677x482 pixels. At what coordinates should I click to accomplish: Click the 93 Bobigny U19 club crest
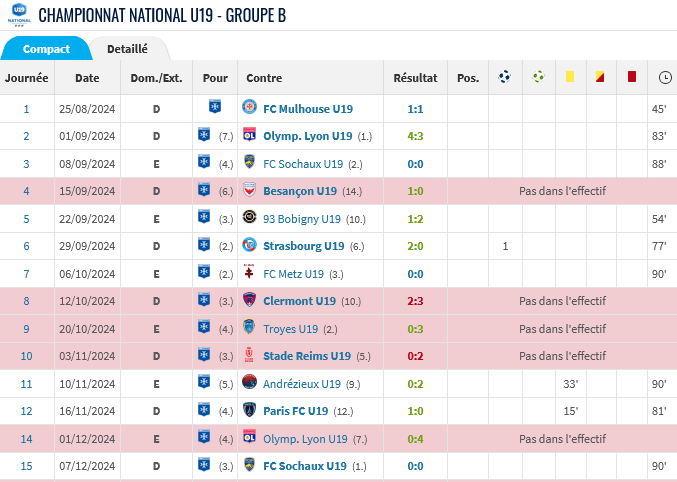point(249,217)
